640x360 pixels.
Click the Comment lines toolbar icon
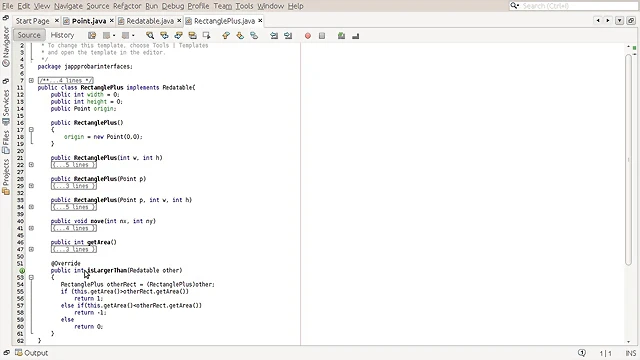[342, 36]
